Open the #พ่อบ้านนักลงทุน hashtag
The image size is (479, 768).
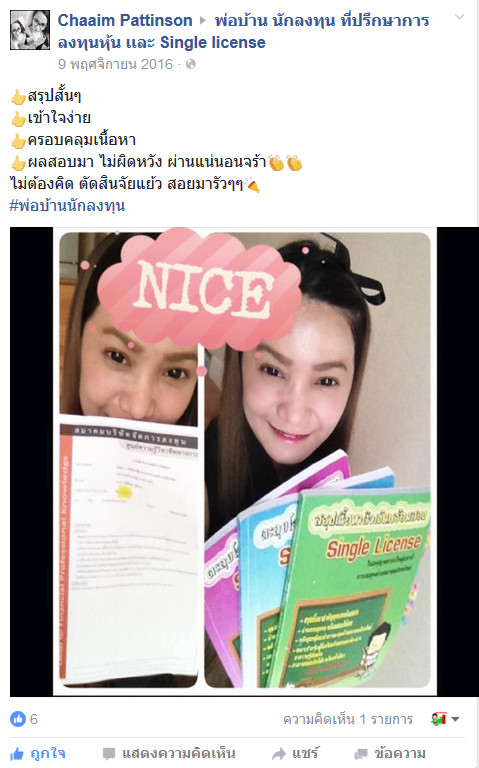click(x=67, y=205)
